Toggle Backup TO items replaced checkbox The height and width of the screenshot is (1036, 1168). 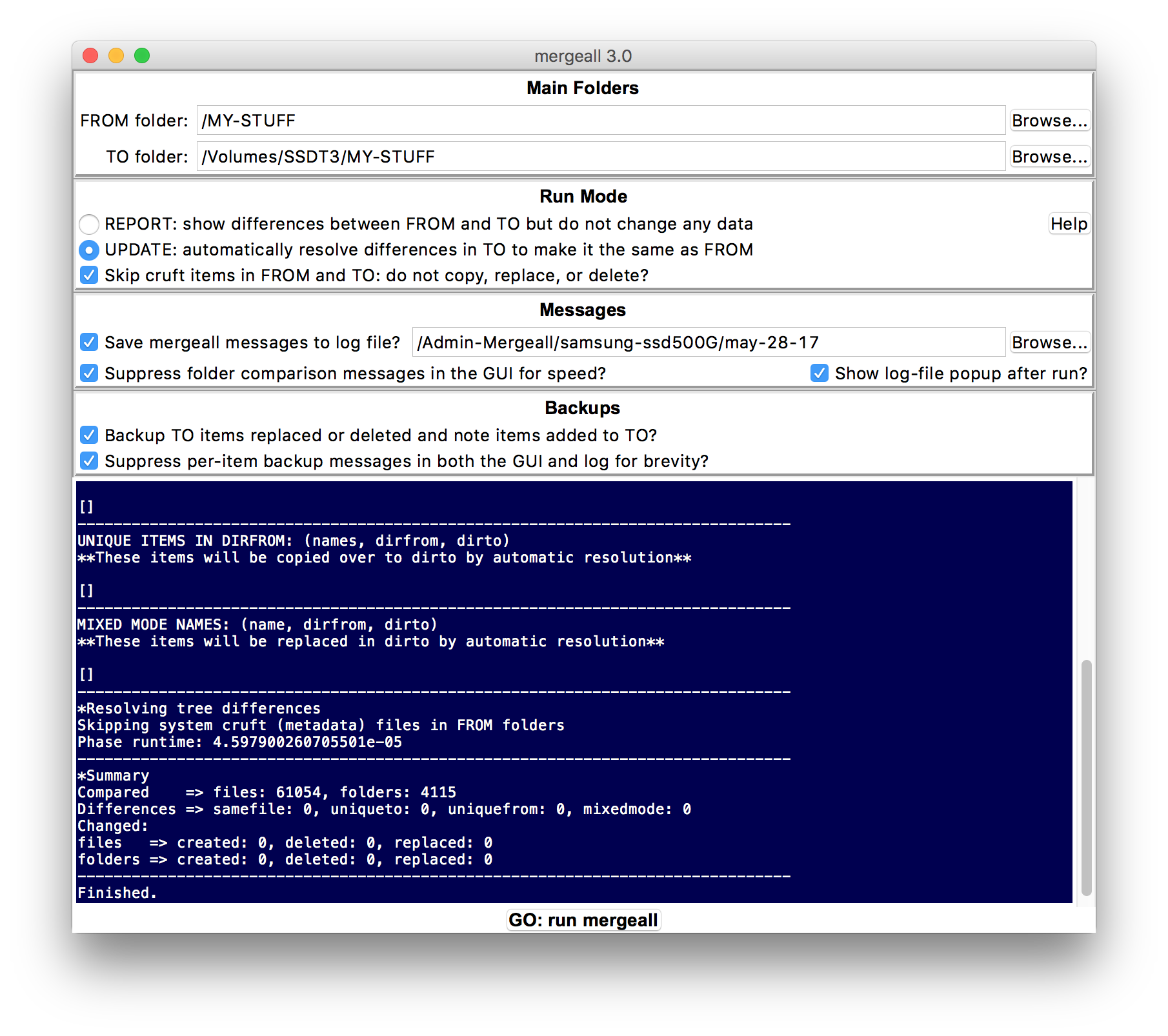coord(89,435)
